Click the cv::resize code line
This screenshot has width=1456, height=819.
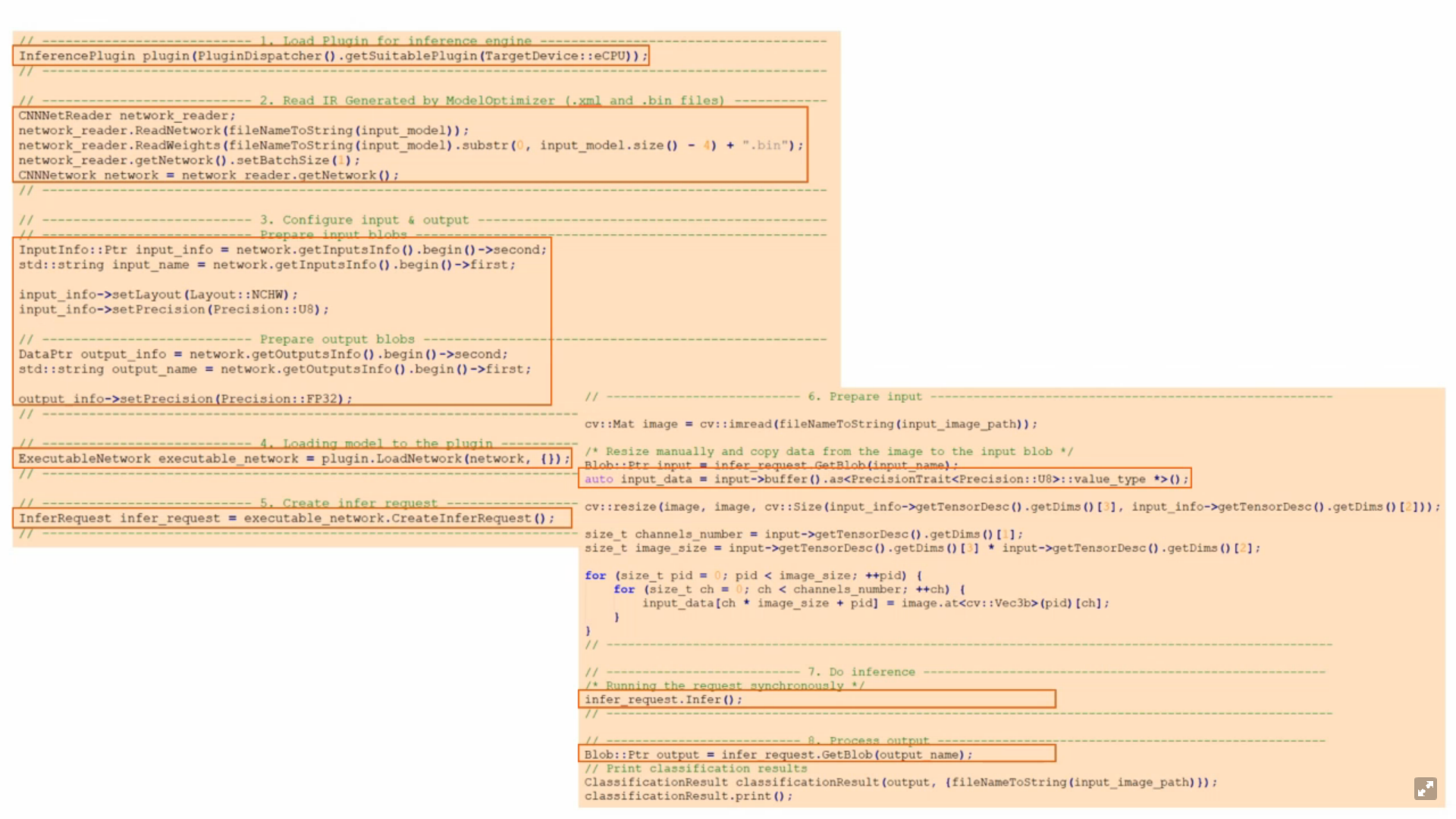1011,507
